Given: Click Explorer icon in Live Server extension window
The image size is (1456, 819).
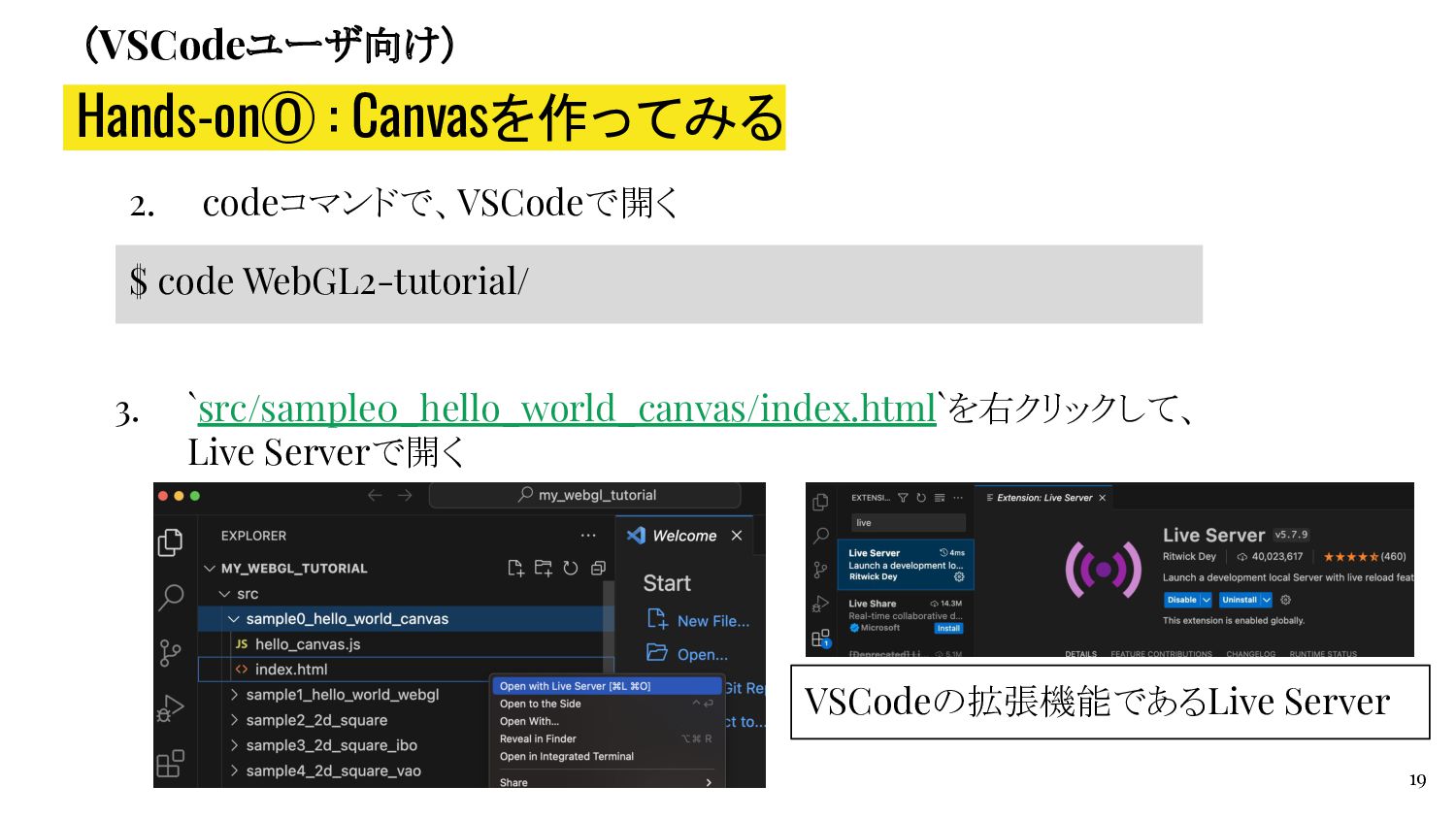Looking at the screenshot, I should 821,502.
